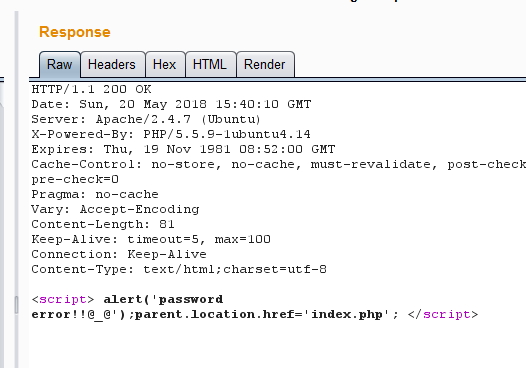526x368 pixels.
Task: Click the Server: Apache/2.4.7 line
Action: (146, 119)
